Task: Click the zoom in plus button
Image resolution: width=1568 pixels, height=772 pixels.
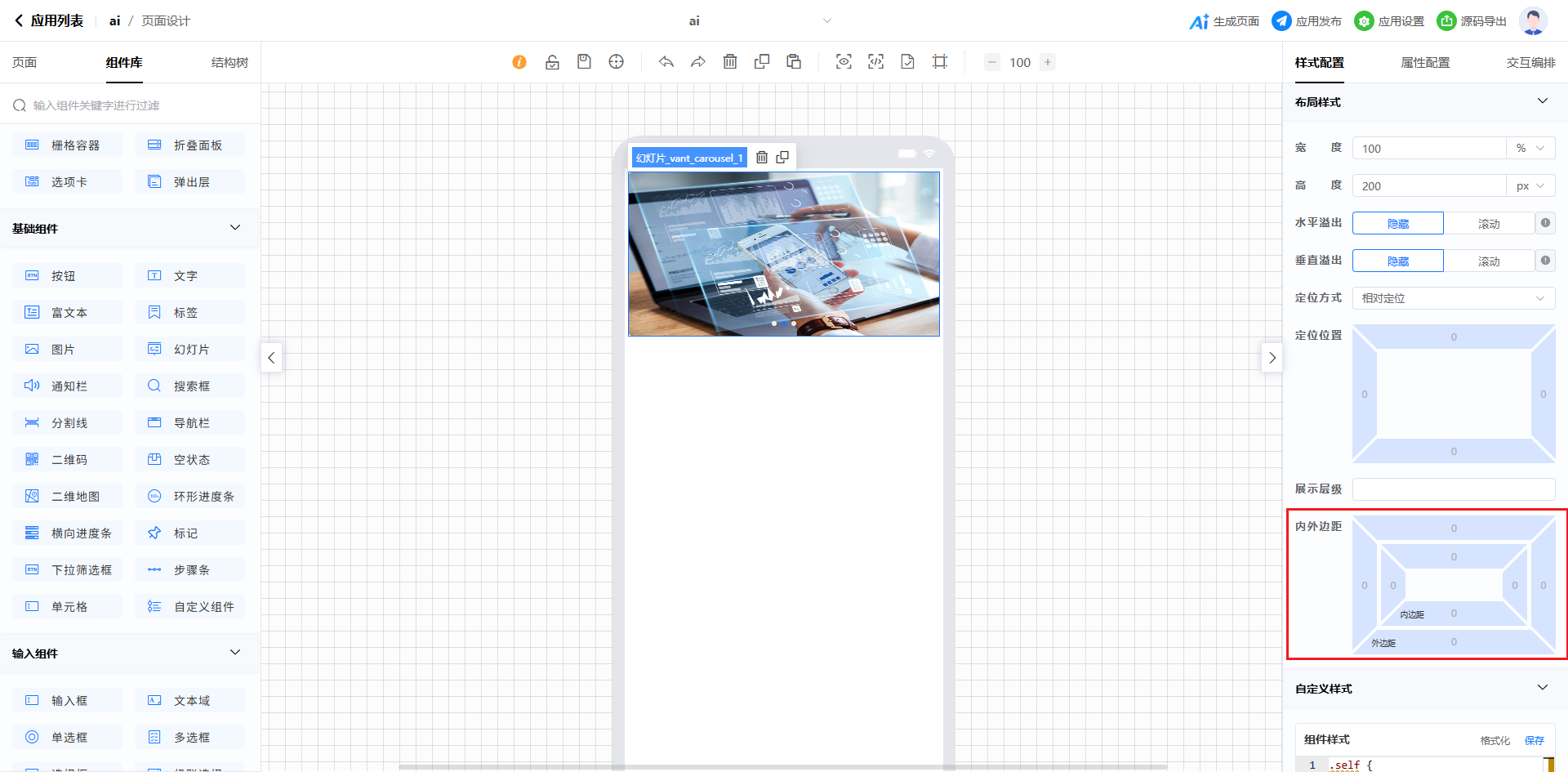Action: tap(1048, 62)
